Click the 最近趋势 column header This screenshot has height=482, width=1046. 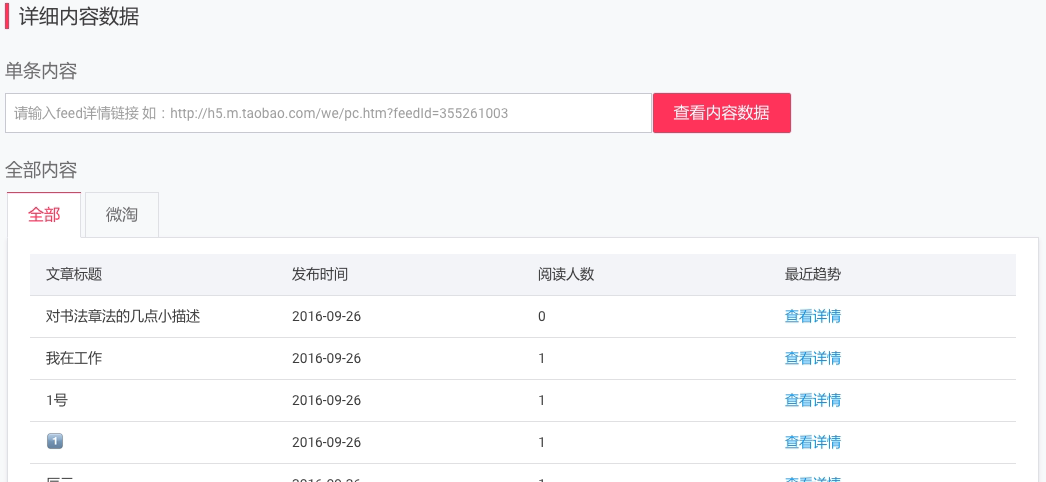pyautogui.click(x=812, y=274)
